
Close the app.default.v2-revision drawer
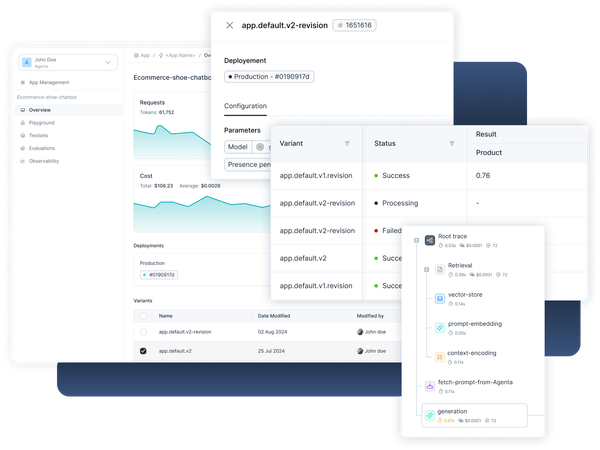[230, 26]
